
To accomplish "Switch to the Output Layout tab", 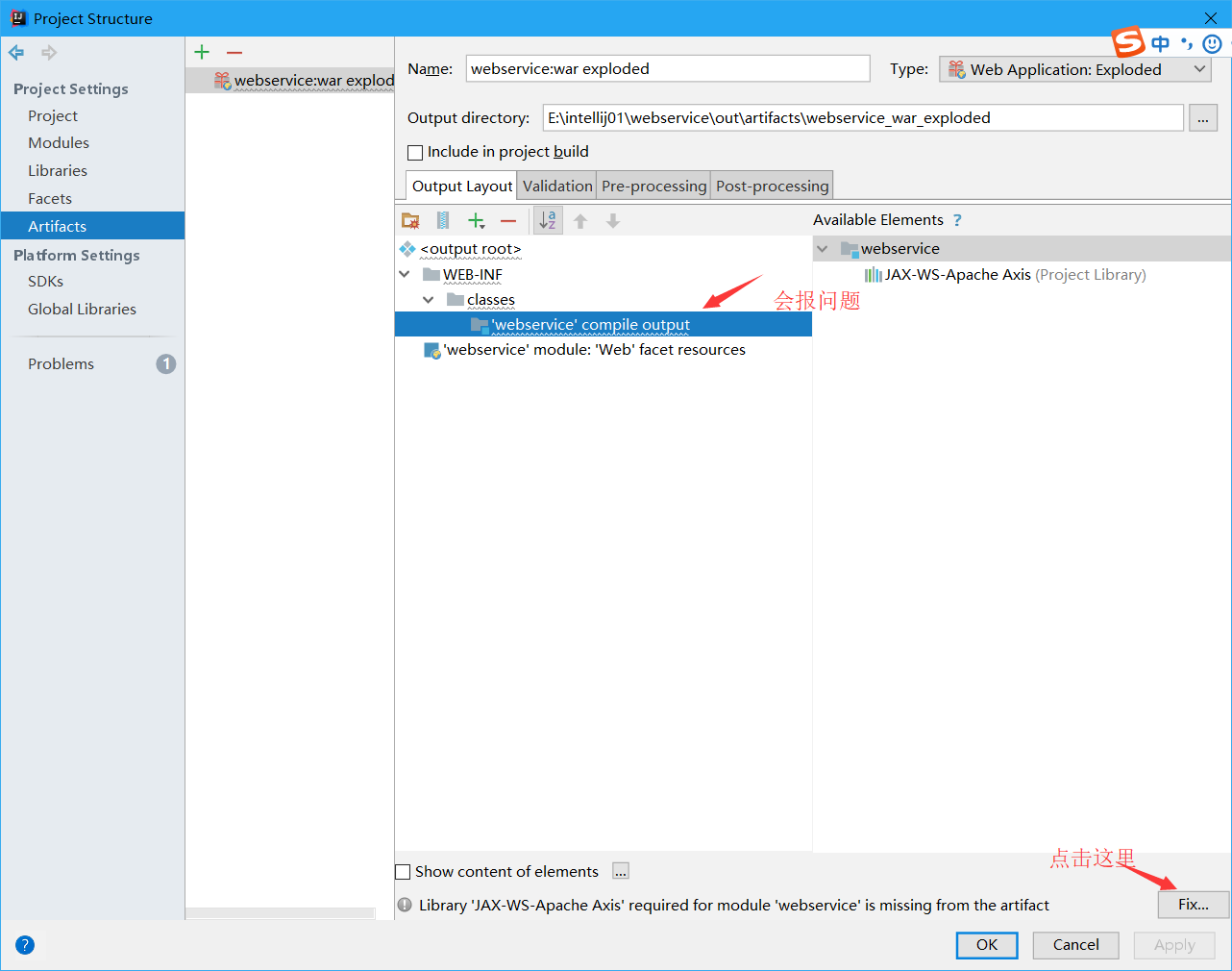I will [462, 186].
